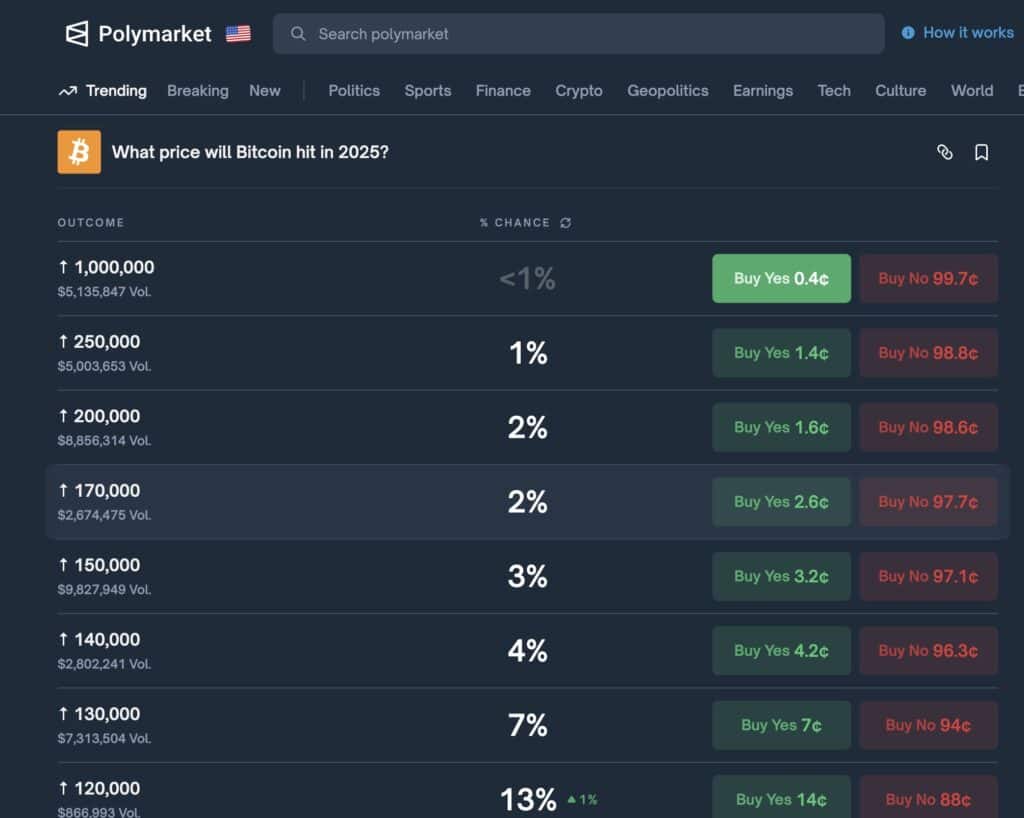Click the <1% chance value
1024x818 pixels.
click(528, 279)
